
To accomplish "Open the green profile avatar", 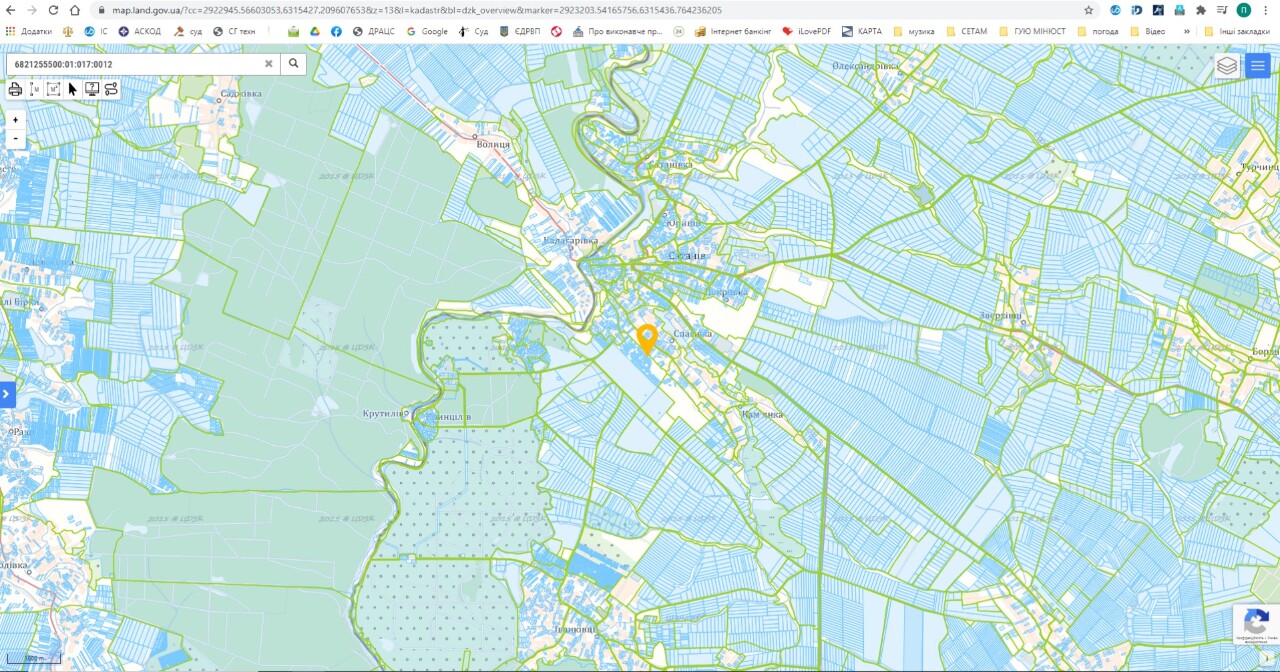I will (1244, 10).
